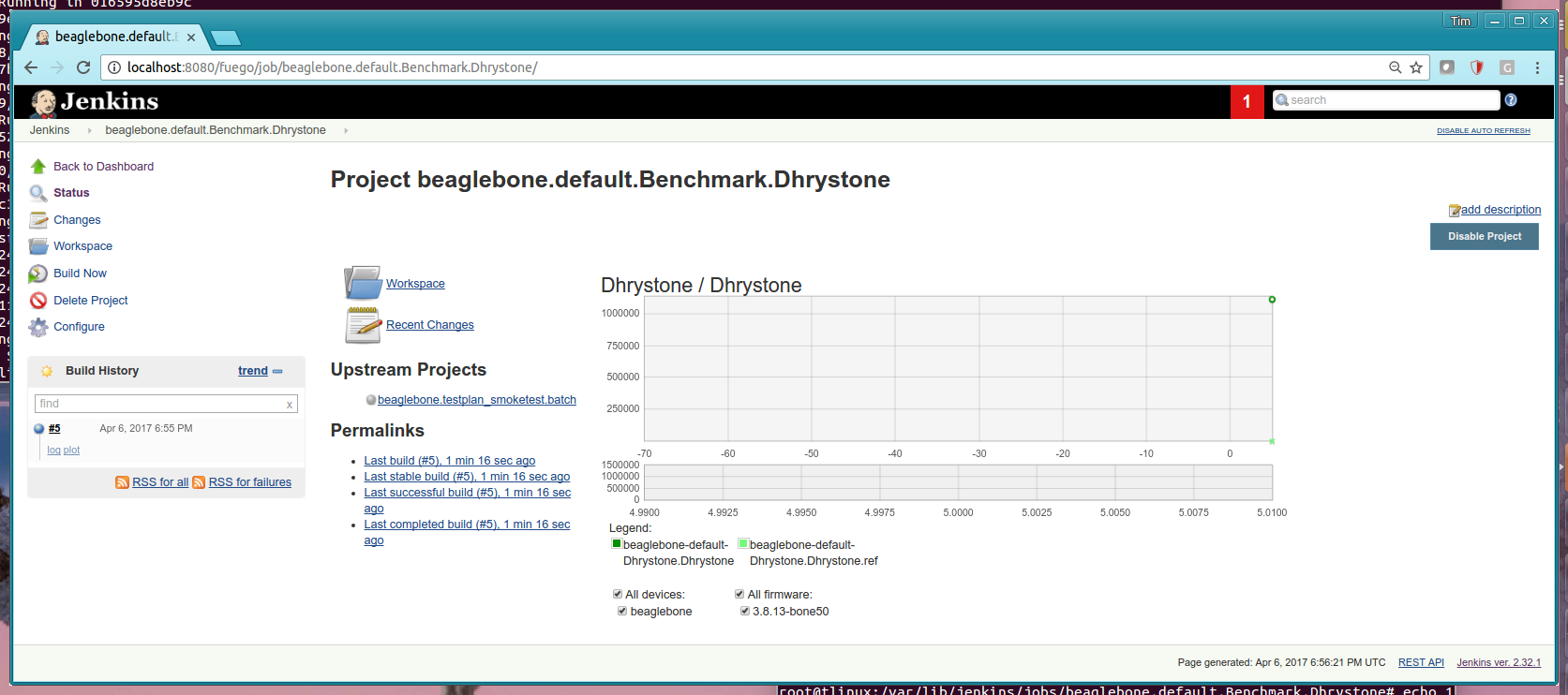Click the Jenkins search input field
The height and width of the screenshot is (695, 1568).
(x=1386, y=100)
